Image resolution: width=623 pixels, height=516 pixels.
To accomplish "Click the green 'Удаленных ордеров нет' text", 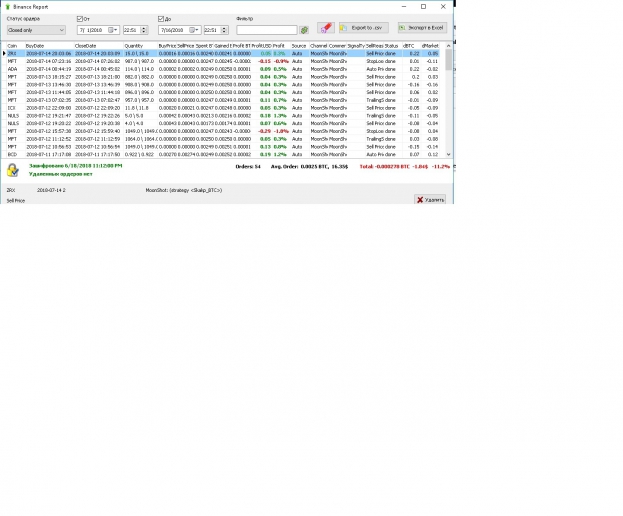I will [x=60, y=174].
